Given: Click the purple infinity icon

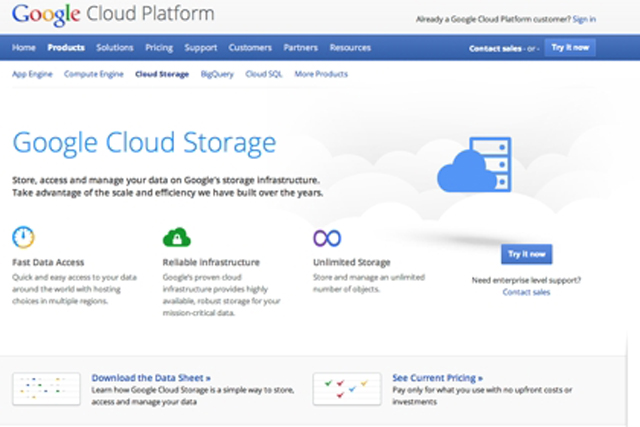Looking at the screenshot, I should (327, 238).
